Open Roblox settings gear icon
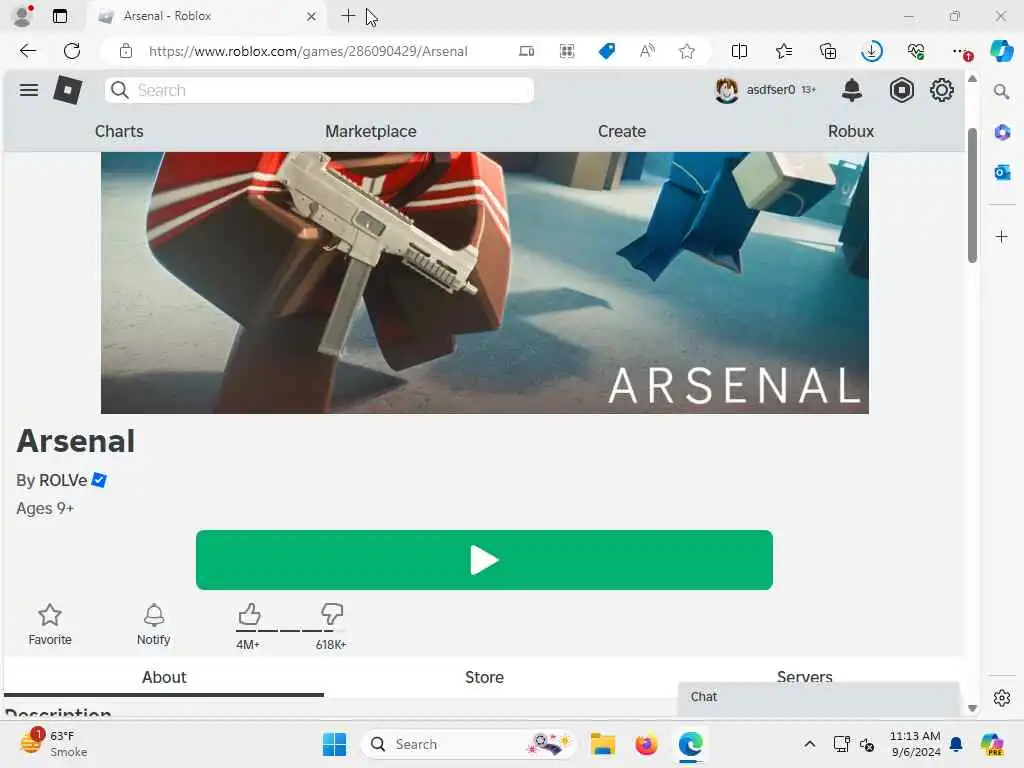Viewport: 1024px width, 768px height. (942, 90)
